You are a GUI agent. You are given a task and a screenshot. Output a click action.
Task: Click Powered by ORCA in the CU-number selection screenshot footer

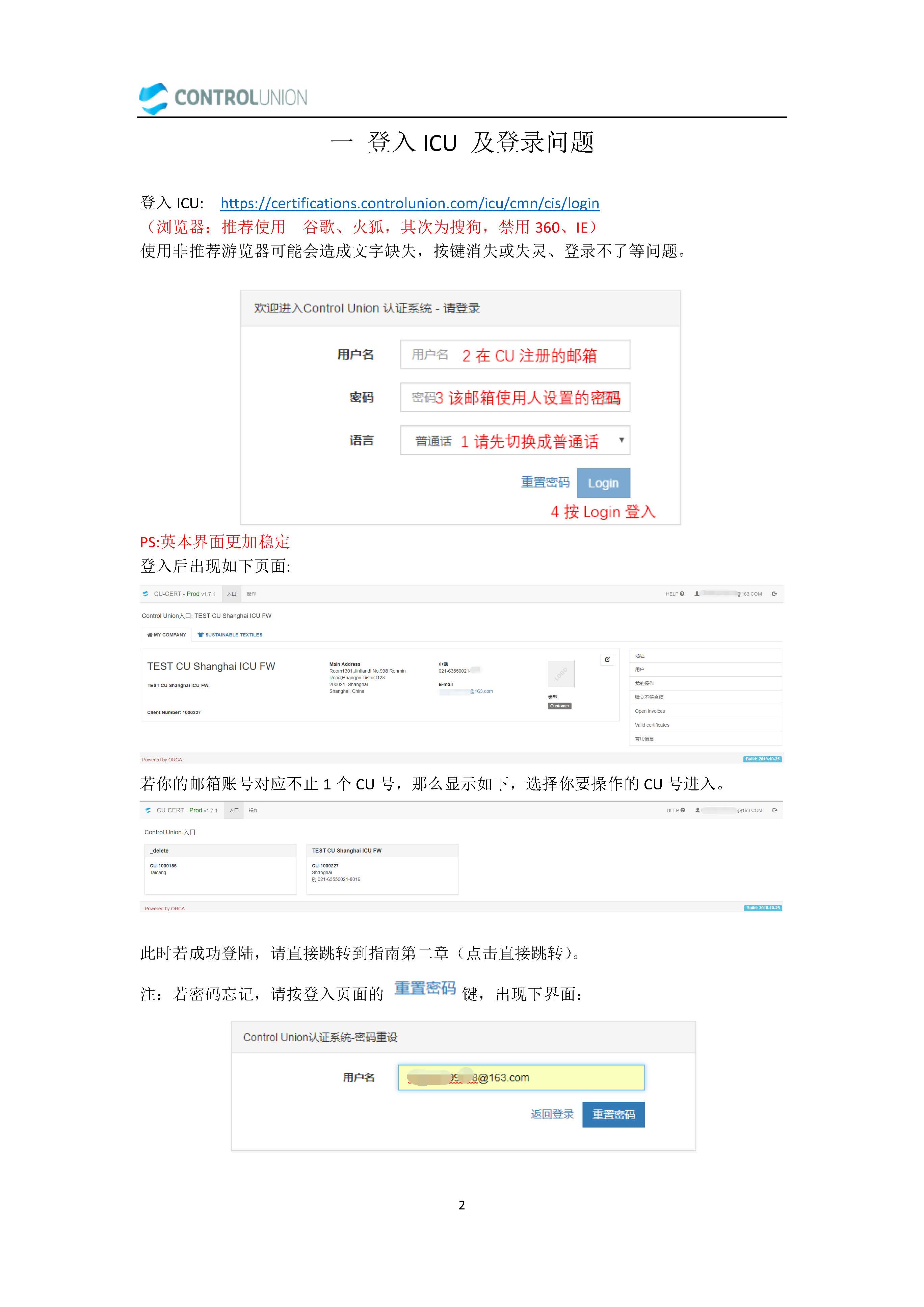164,909
